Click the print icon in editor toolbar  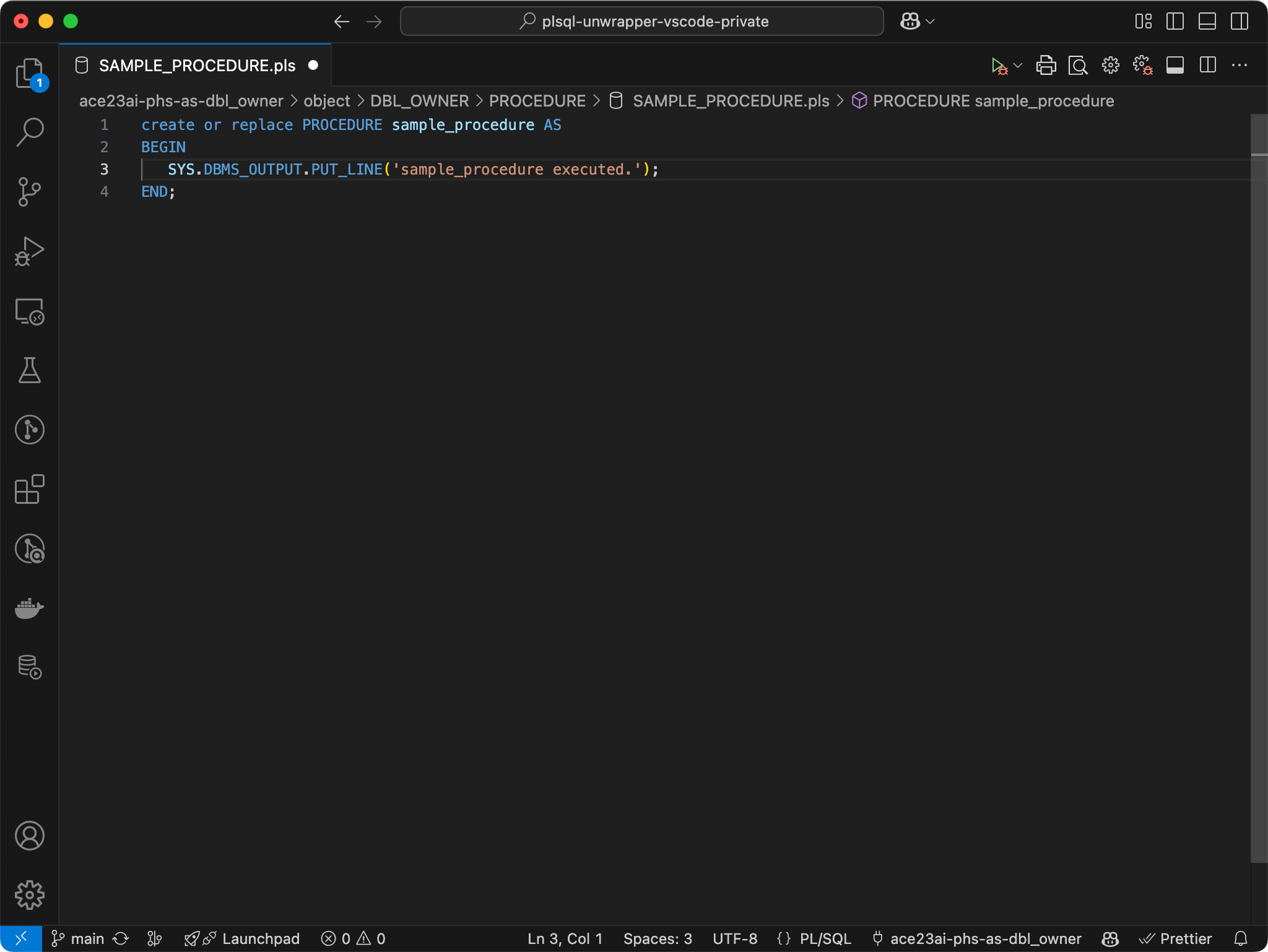coord(1046,66)
